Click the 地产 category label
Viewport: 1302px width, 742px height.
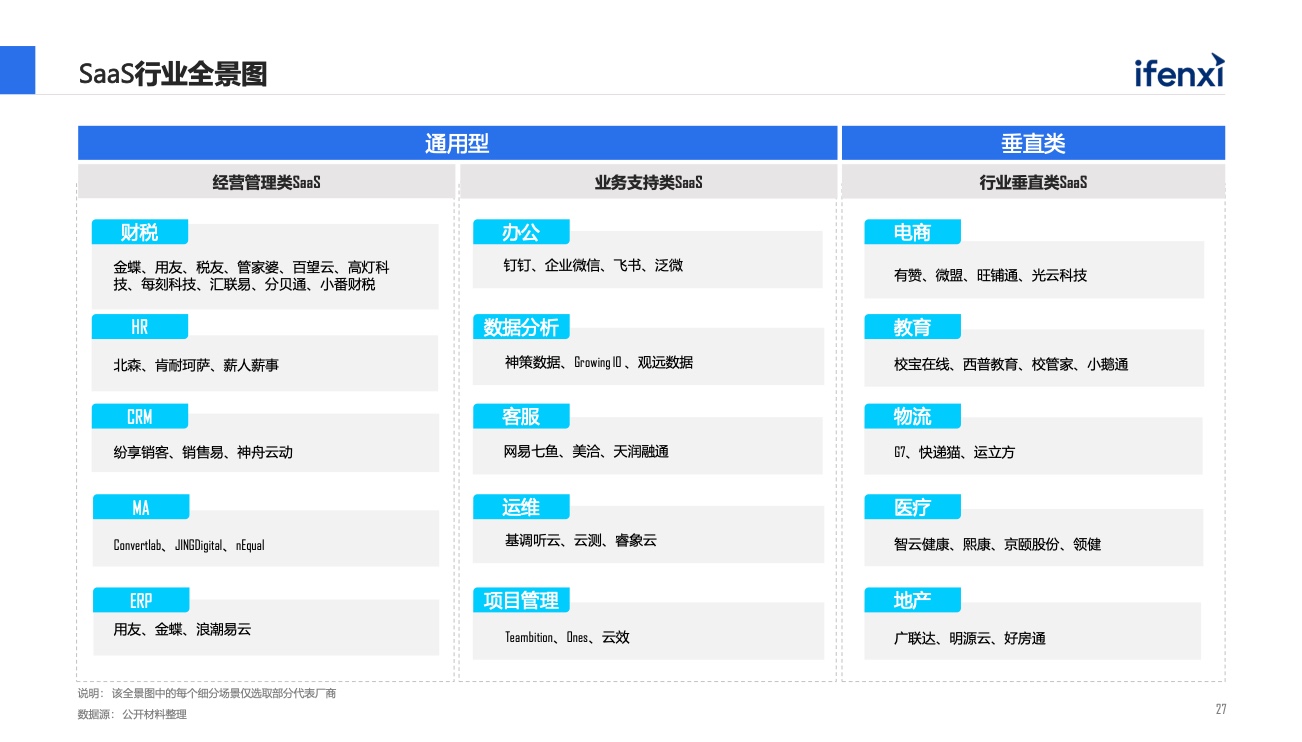[912, 601]
